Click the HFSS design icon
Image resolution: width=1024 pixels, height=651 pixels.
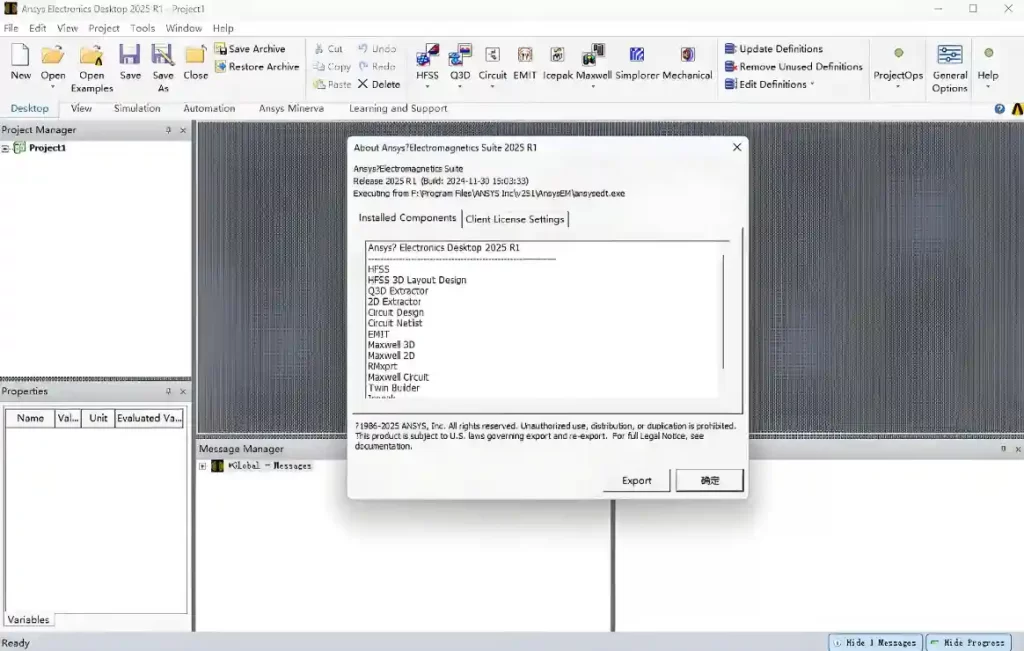pyautogui.click(x=427, y=56)
